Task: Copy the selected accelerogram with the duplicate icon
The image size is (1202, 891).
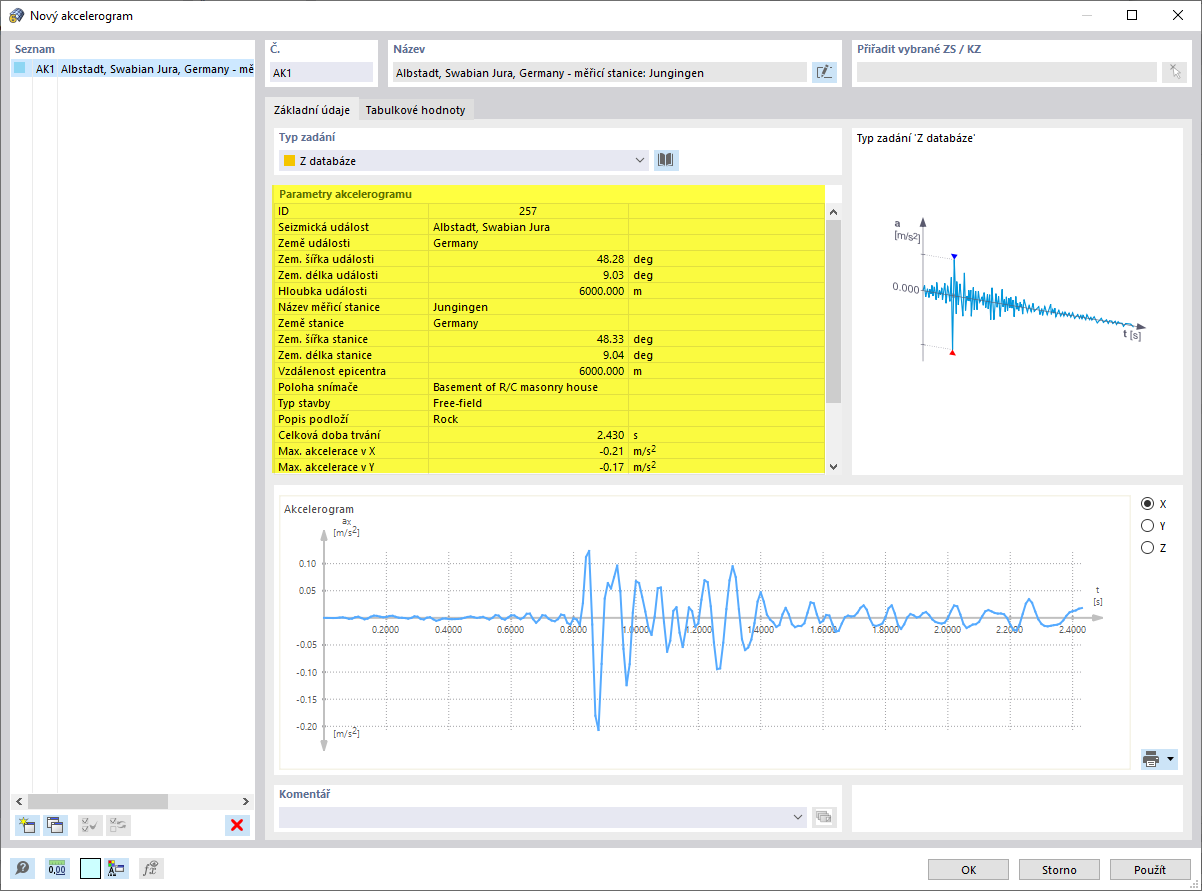Action: 55,825
